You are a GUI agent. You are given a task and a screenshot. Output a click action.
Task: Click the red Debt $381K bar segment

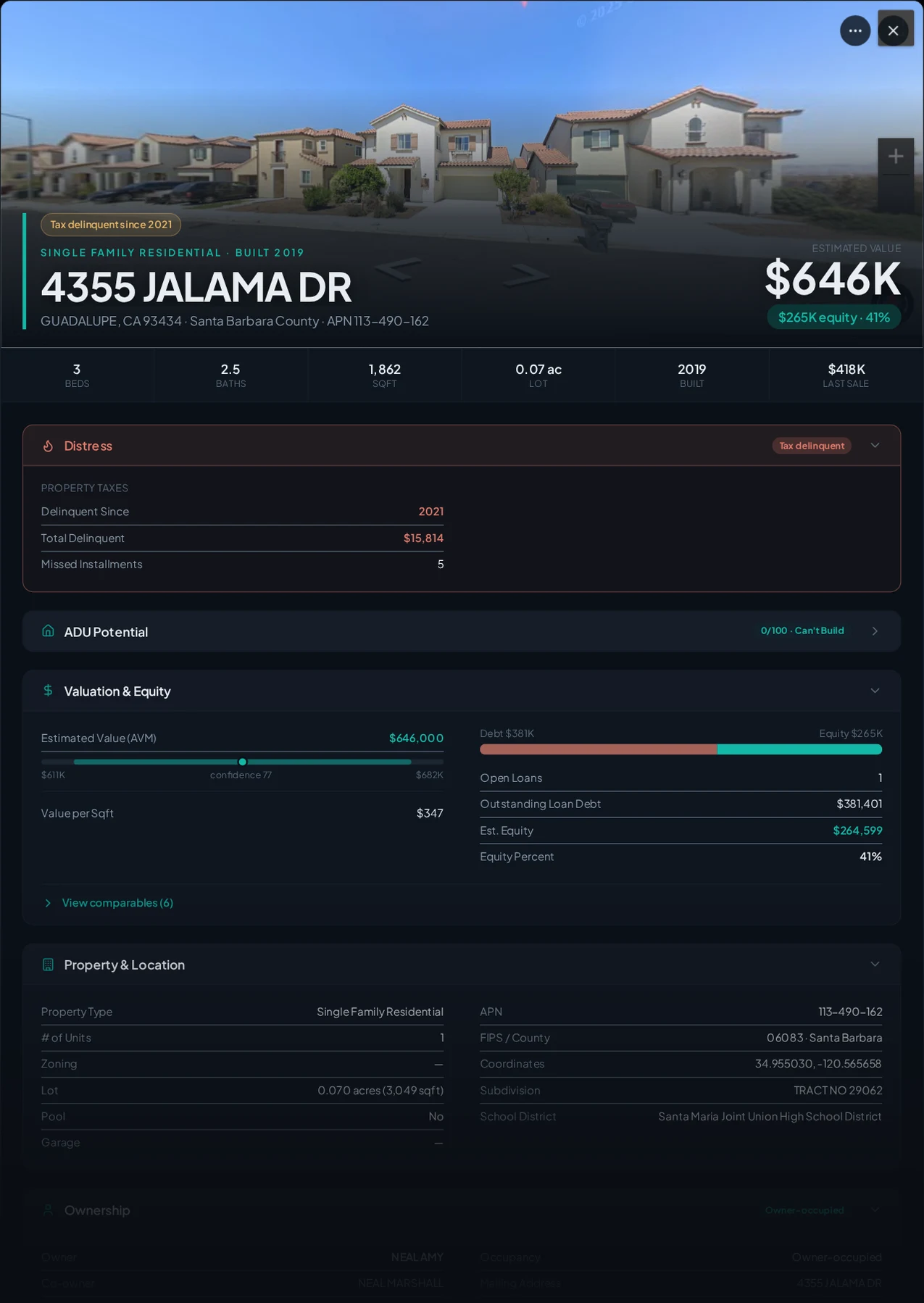(599, 749)
